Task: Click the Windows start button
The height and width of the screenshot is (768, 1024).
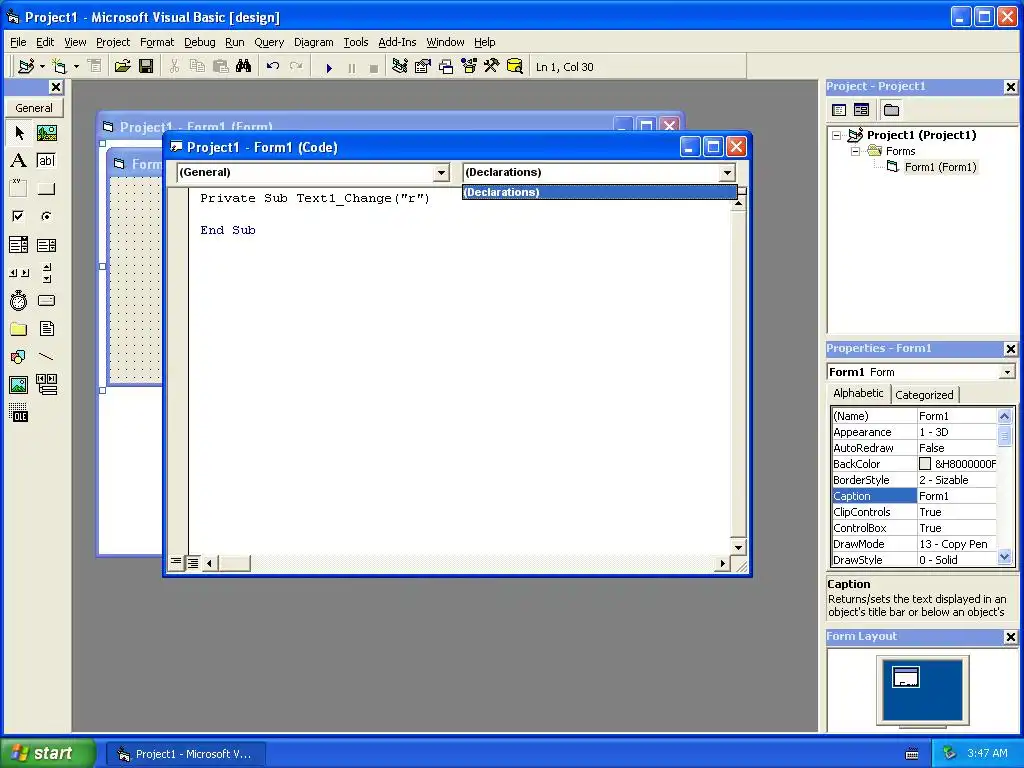Action: pos(47,753)
